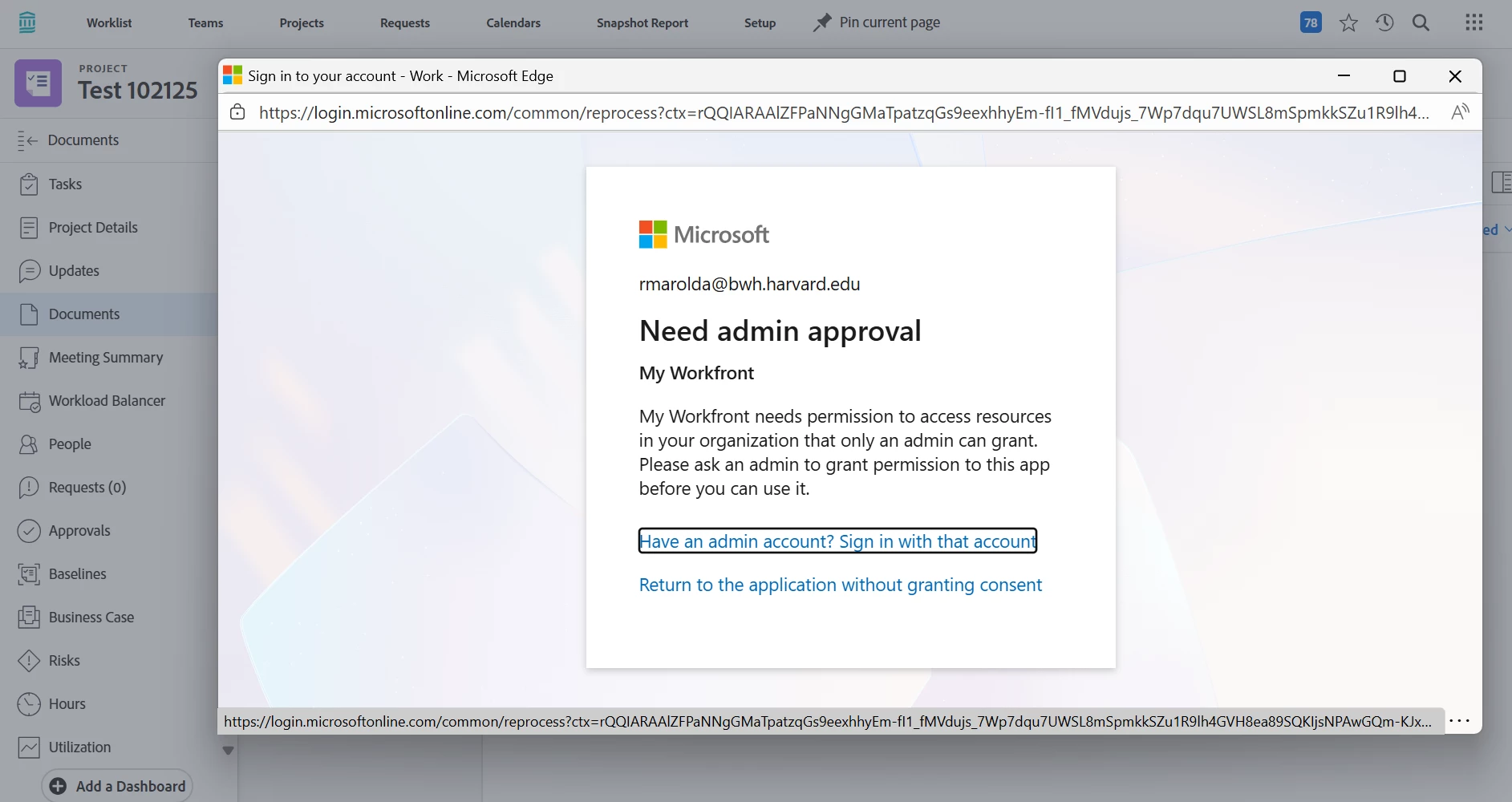Click the Baselines icon in sidebar
This screenshot has width=1512, height=802.
click(29, 574)
